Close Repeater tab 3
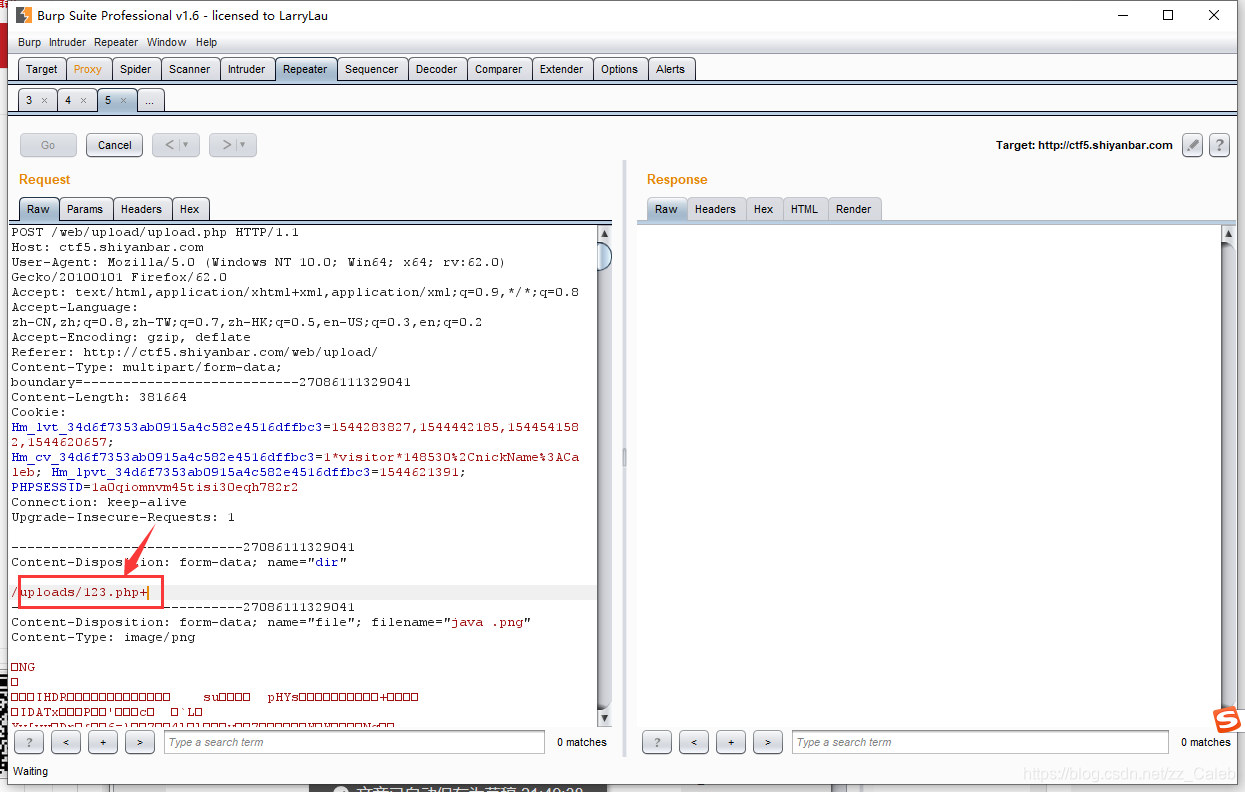The width and height of the screenshot is (1245, 792). tap(44, 100)
